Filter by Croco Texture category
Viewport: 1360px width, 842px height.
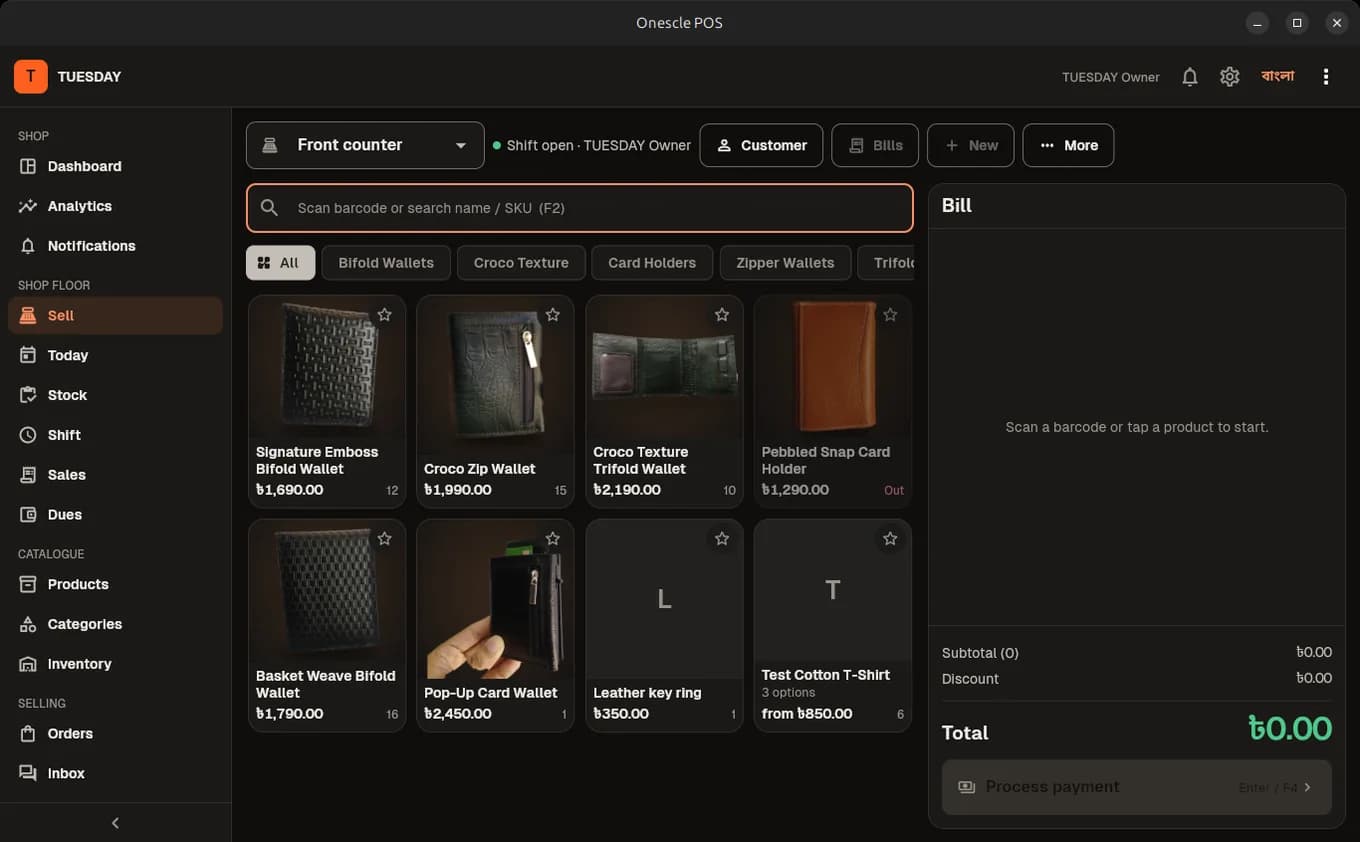(521, 263)
